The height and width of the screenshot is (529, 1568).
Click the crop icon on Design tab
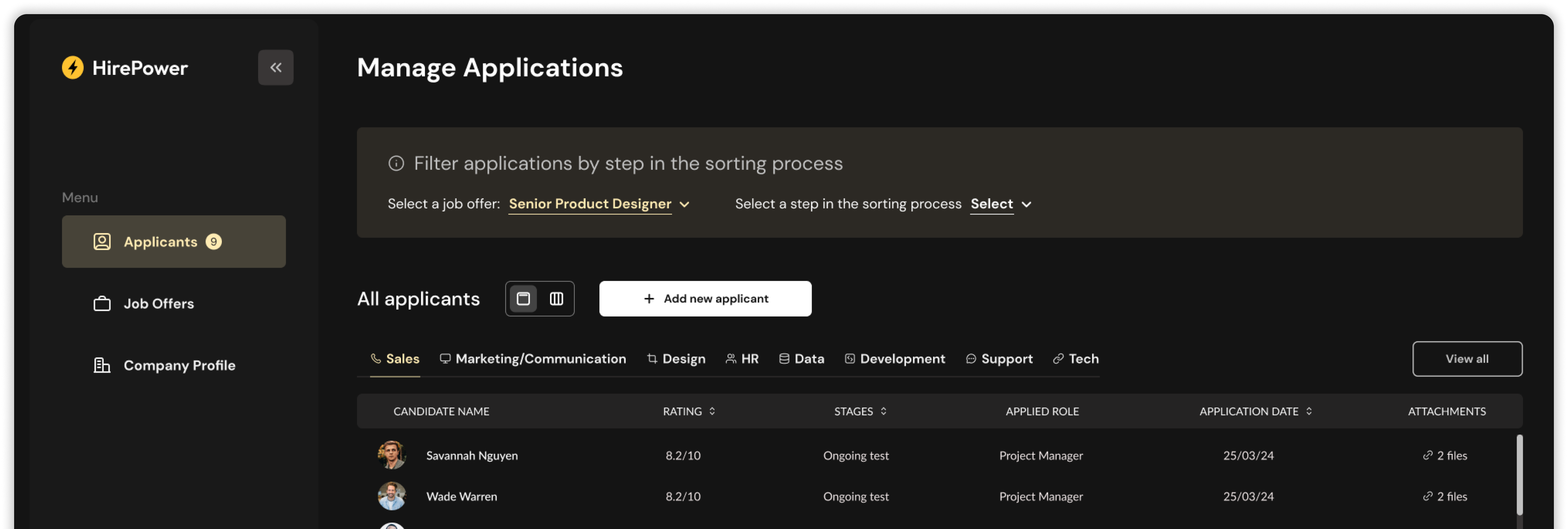tap(652, 359)
